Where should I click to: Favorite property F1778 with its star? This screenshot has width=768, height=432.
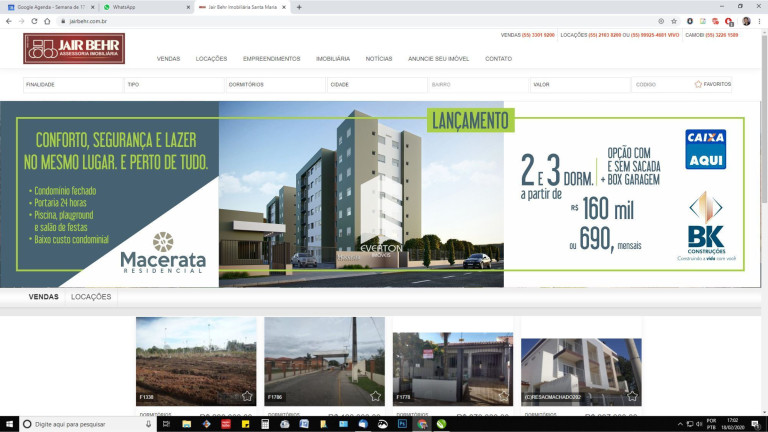coord(504,396)
